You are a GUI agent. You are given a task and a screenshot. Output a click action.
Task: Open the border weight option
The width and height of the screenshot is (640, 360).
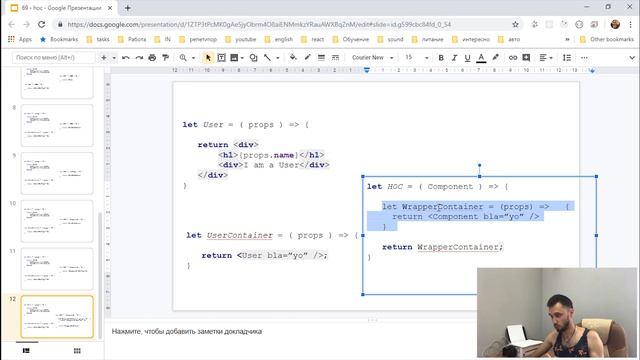click(x=321, y=58)
